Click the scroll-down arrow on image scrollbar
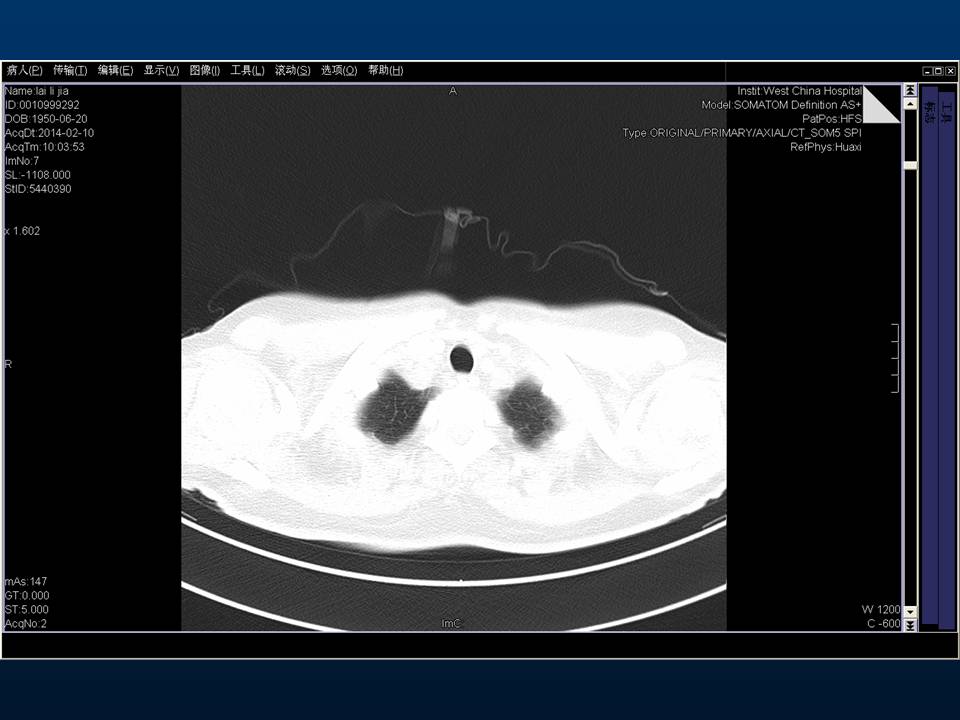Viewport: 960px width, 720px height. click(x=910, y=610)
